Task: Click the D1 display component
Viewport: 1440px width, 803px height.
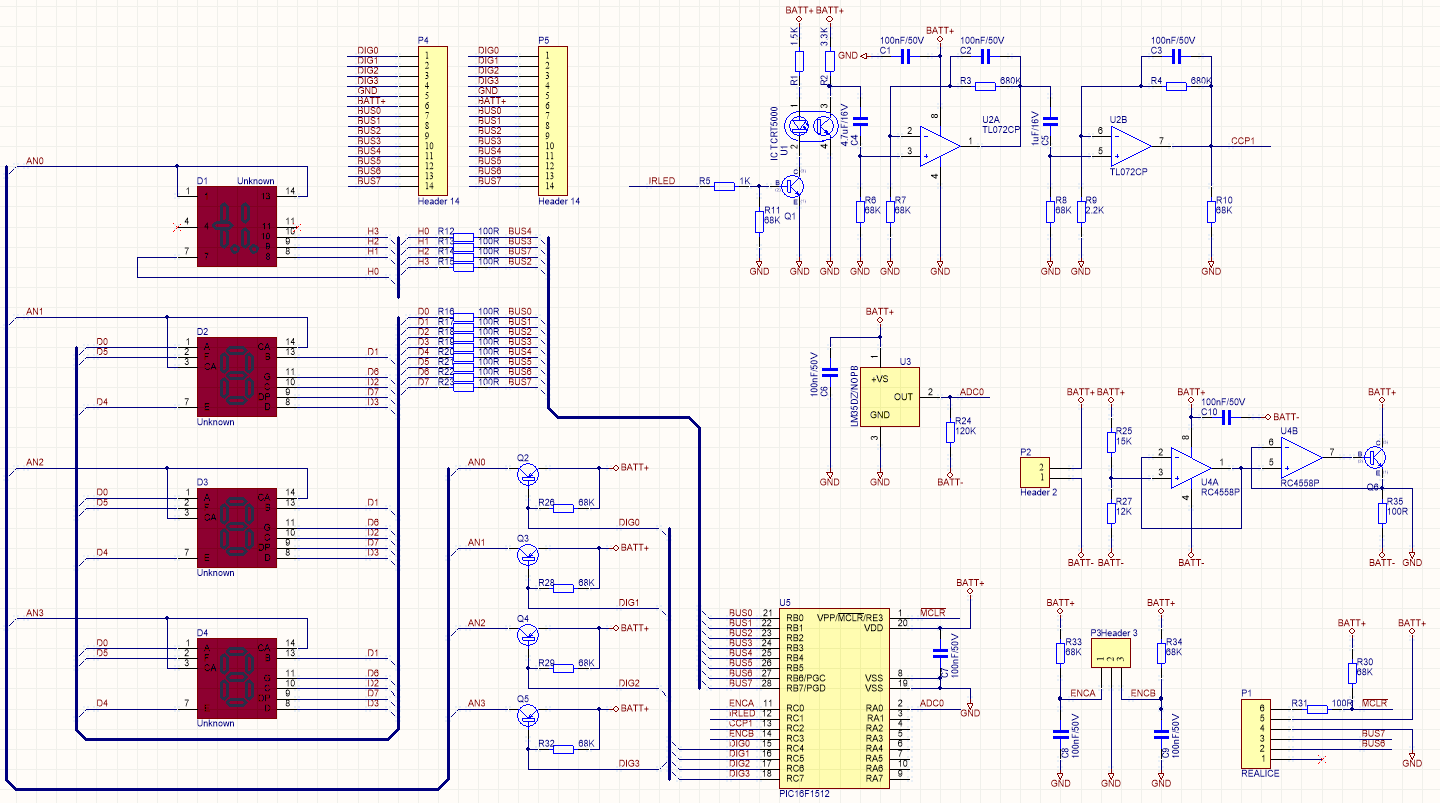Action: pyautogui.click(x=235, y=227)
